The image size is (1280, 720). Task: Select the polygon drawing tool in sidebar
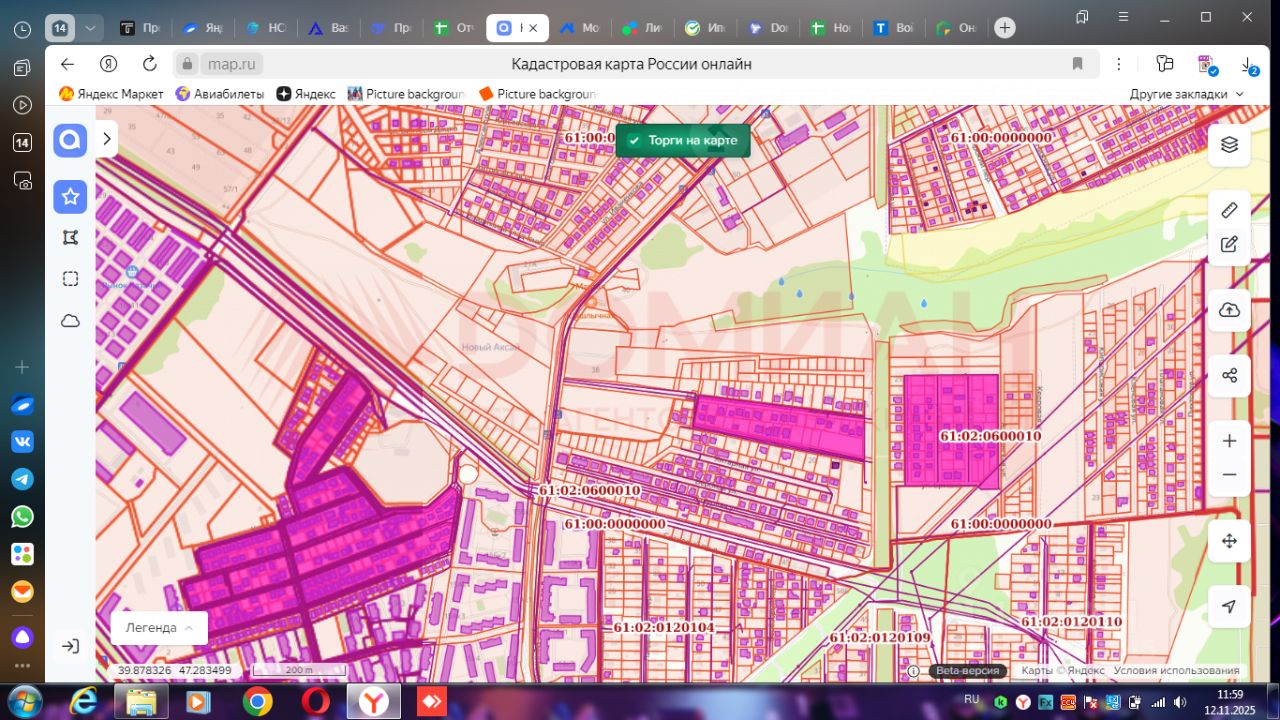point(70,238)
